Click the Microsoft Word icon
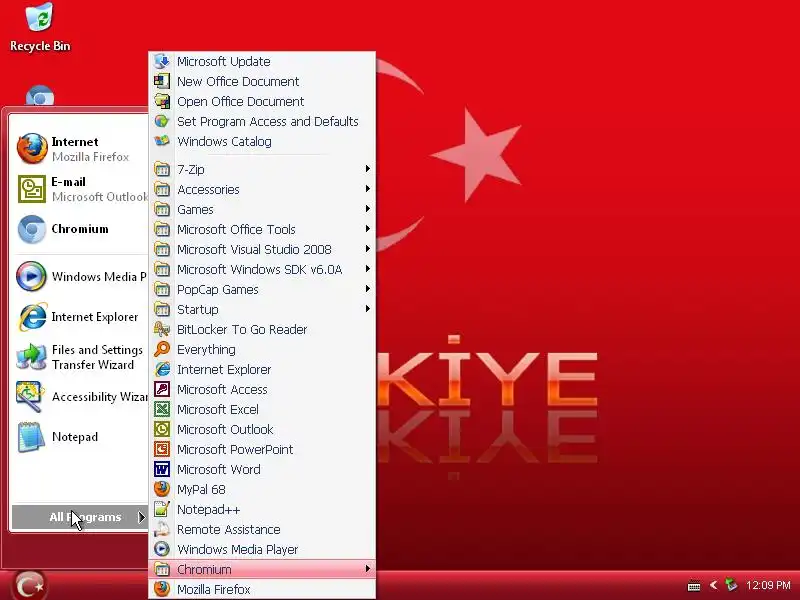The height and width of the screenshot is (600, 800). pyautogui.click(x=162, y=469)
